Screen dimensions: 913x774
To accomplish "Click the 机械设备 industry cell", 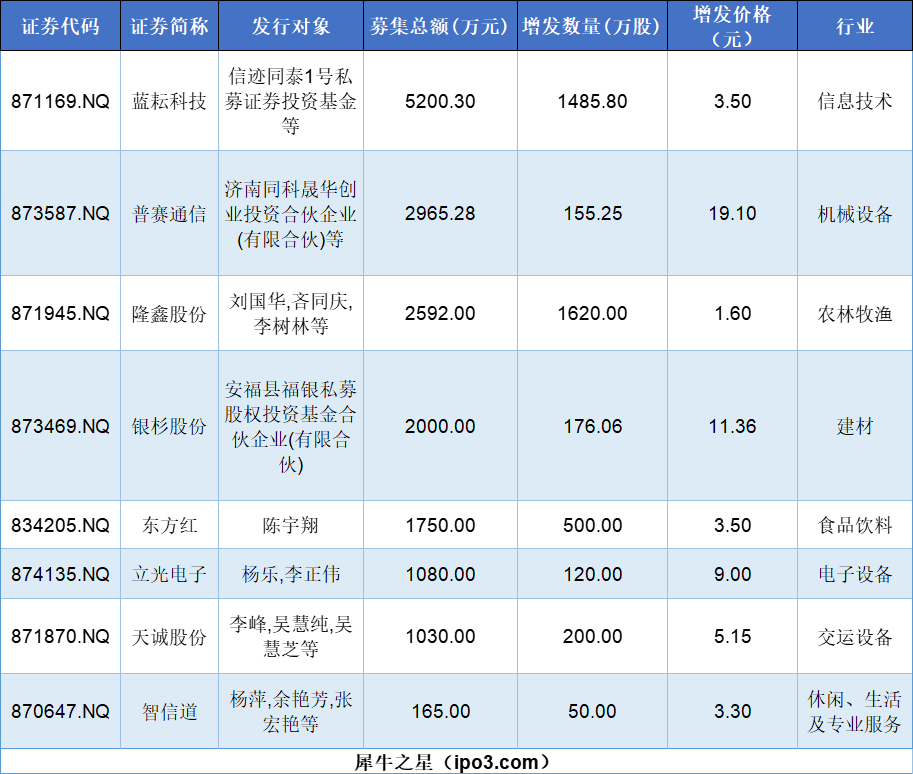I will (853, 213).
